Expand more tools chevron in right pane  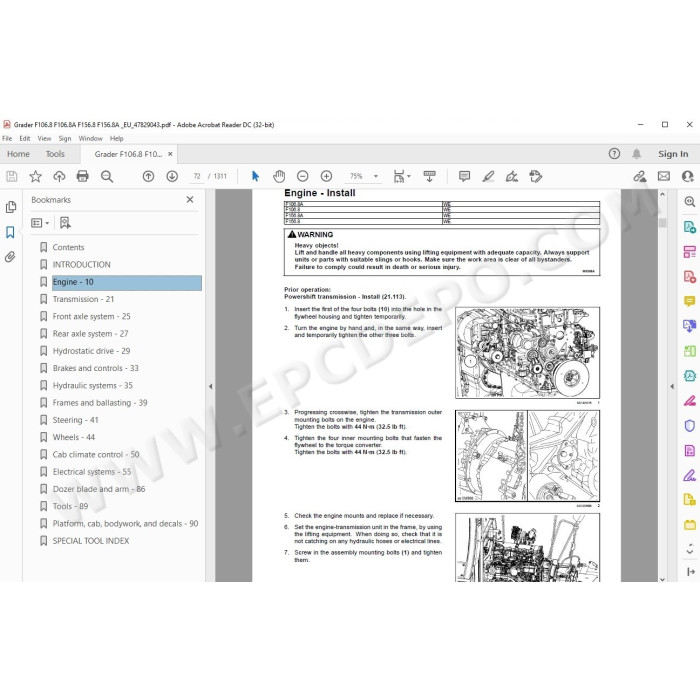(x=690, y=549)
